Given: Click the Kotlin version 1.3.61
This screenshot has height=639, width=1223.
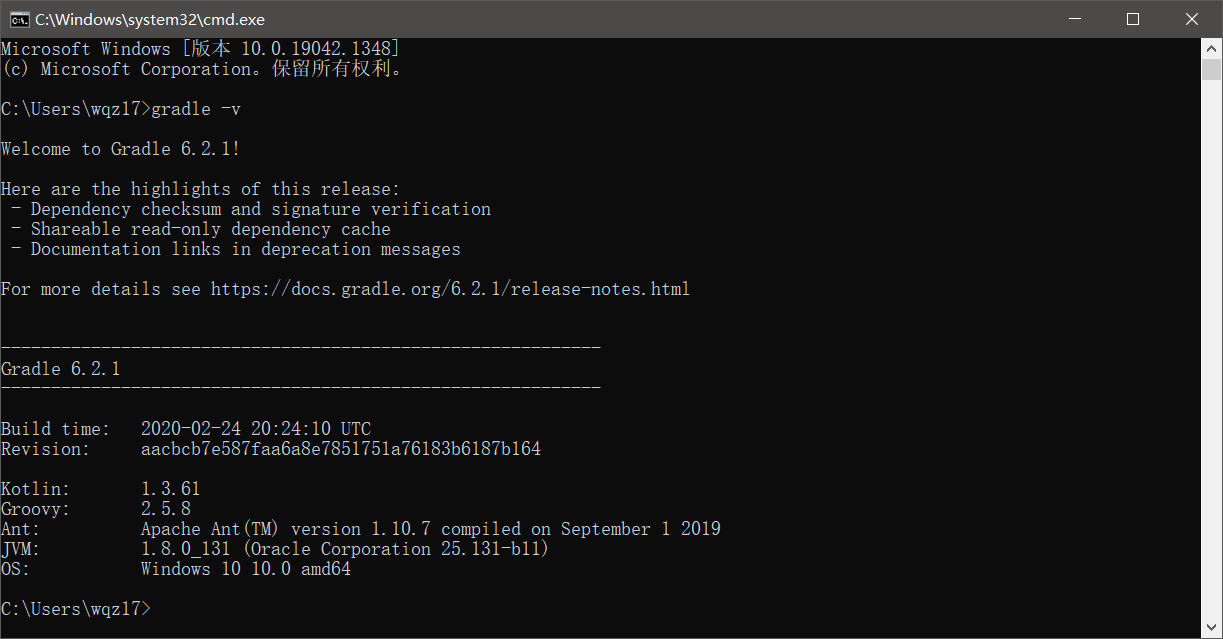Looking at the screenshot, I should pyautogui.click(x=171, y=489).
